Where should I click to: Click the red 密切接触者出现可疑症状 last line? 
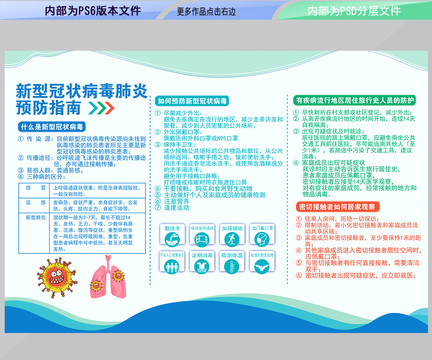click(356, 275)
